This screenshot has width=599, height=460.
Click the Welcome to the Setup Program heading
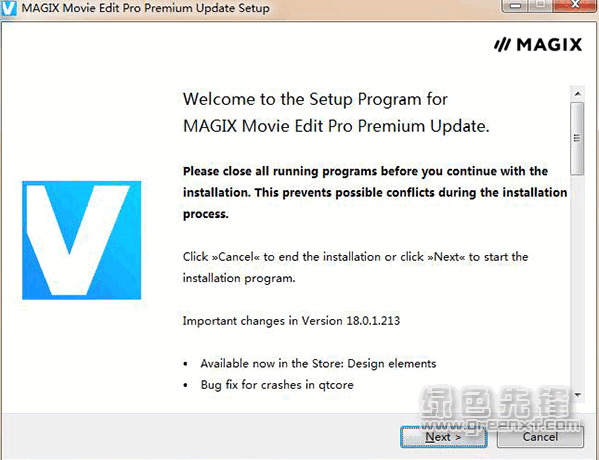(x=336, y=113)
